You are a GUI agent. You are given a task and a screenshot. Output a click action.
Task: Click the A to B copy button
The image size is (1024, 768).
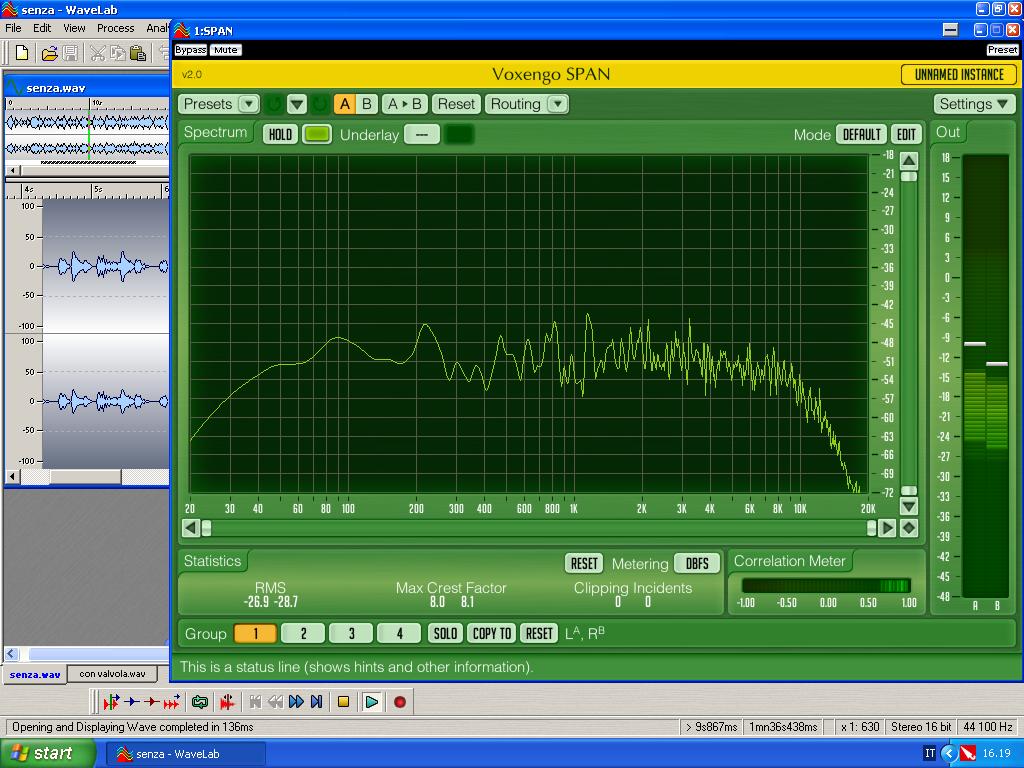404,104
